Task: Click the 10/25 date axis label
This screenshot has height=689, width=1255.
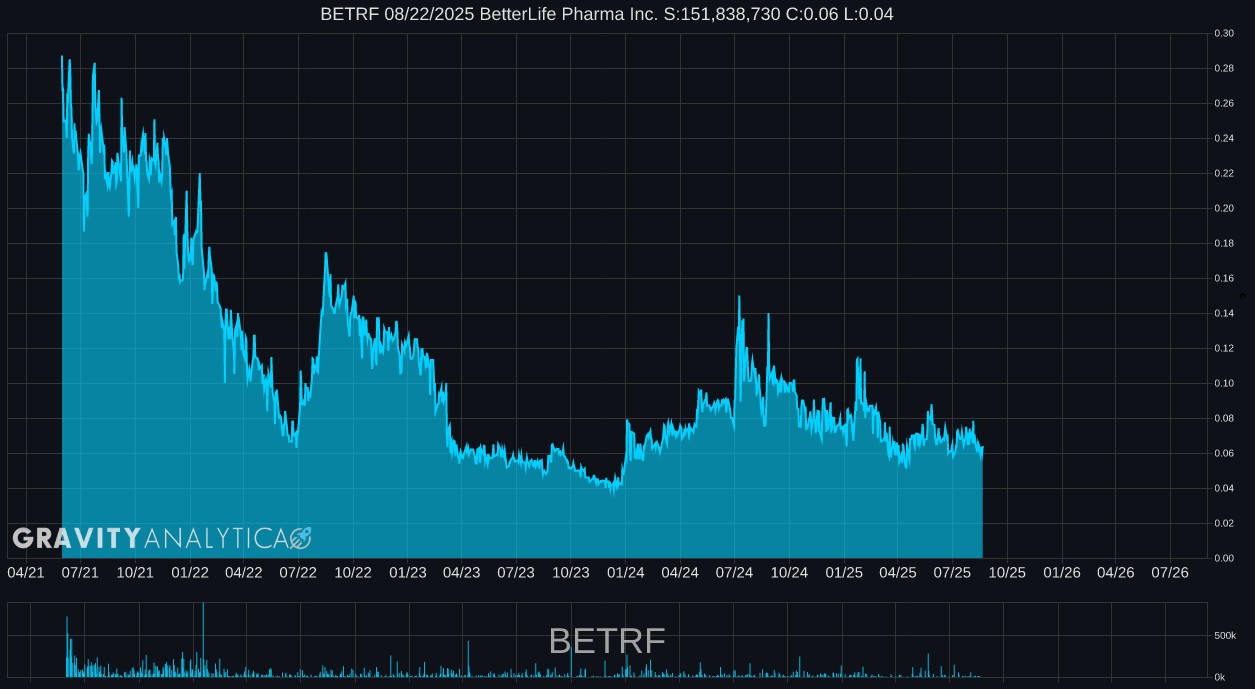Action: (x=1007, y=573)
